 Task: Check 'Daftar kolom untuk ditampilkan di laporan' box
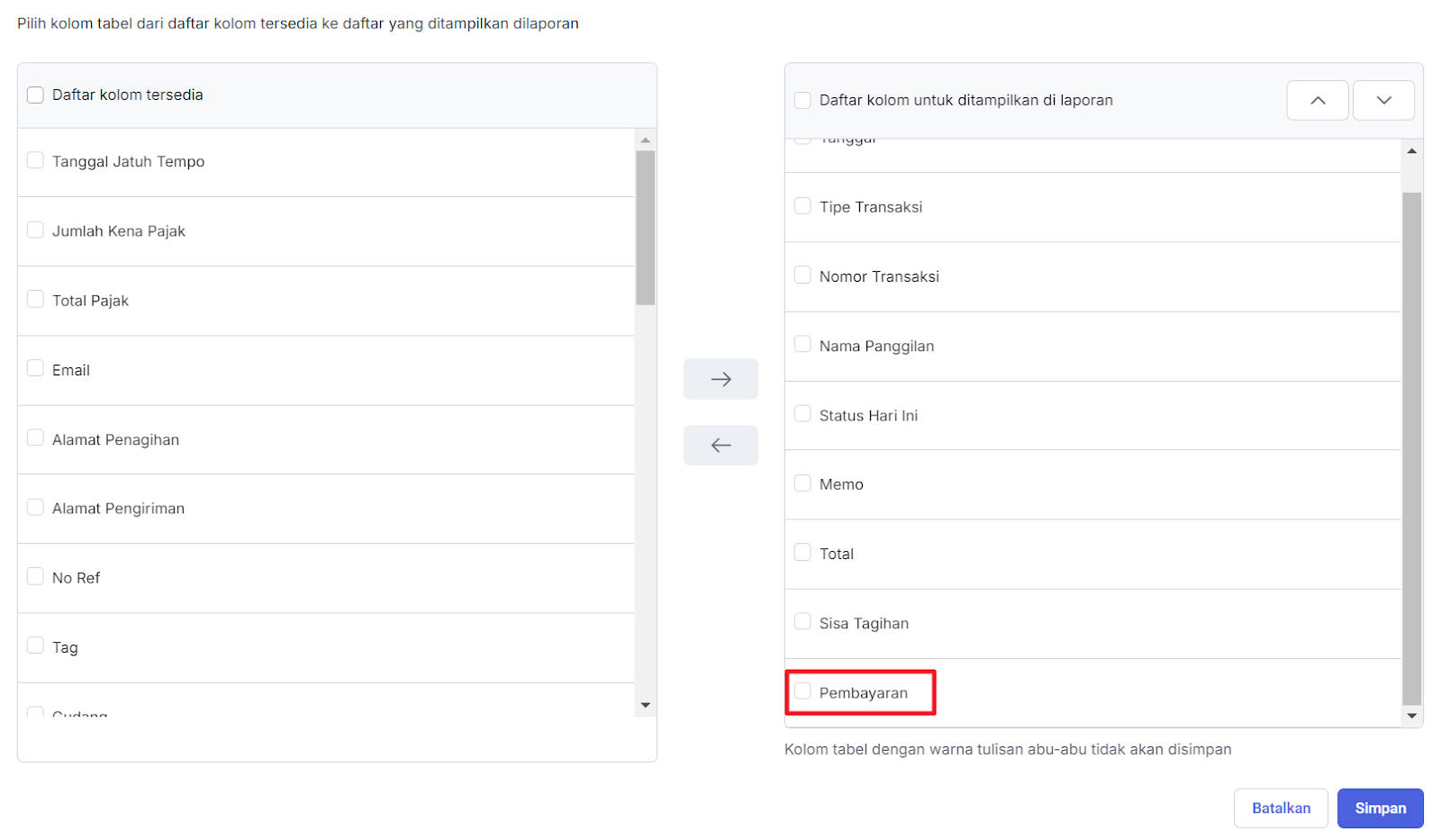click(802, 100)
